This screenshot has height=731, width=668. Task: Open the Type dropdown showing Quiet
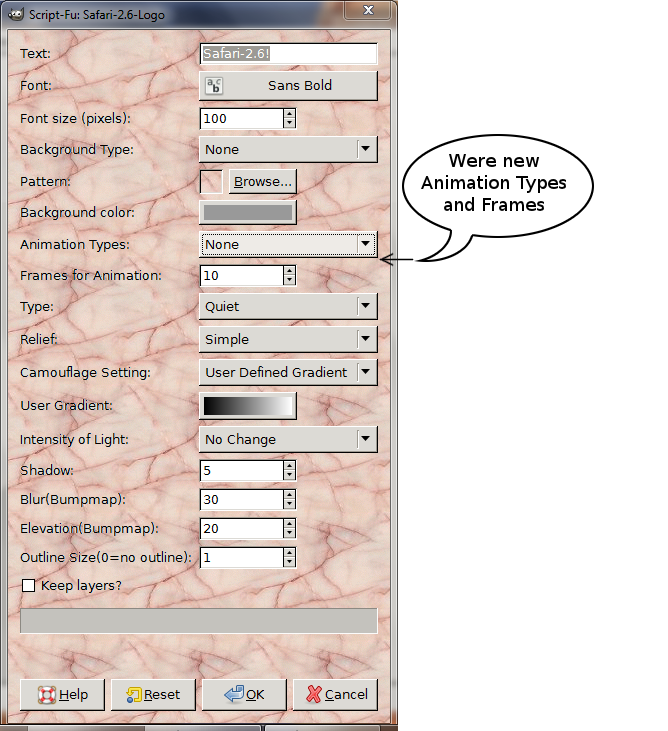click(x=288, y=306)
